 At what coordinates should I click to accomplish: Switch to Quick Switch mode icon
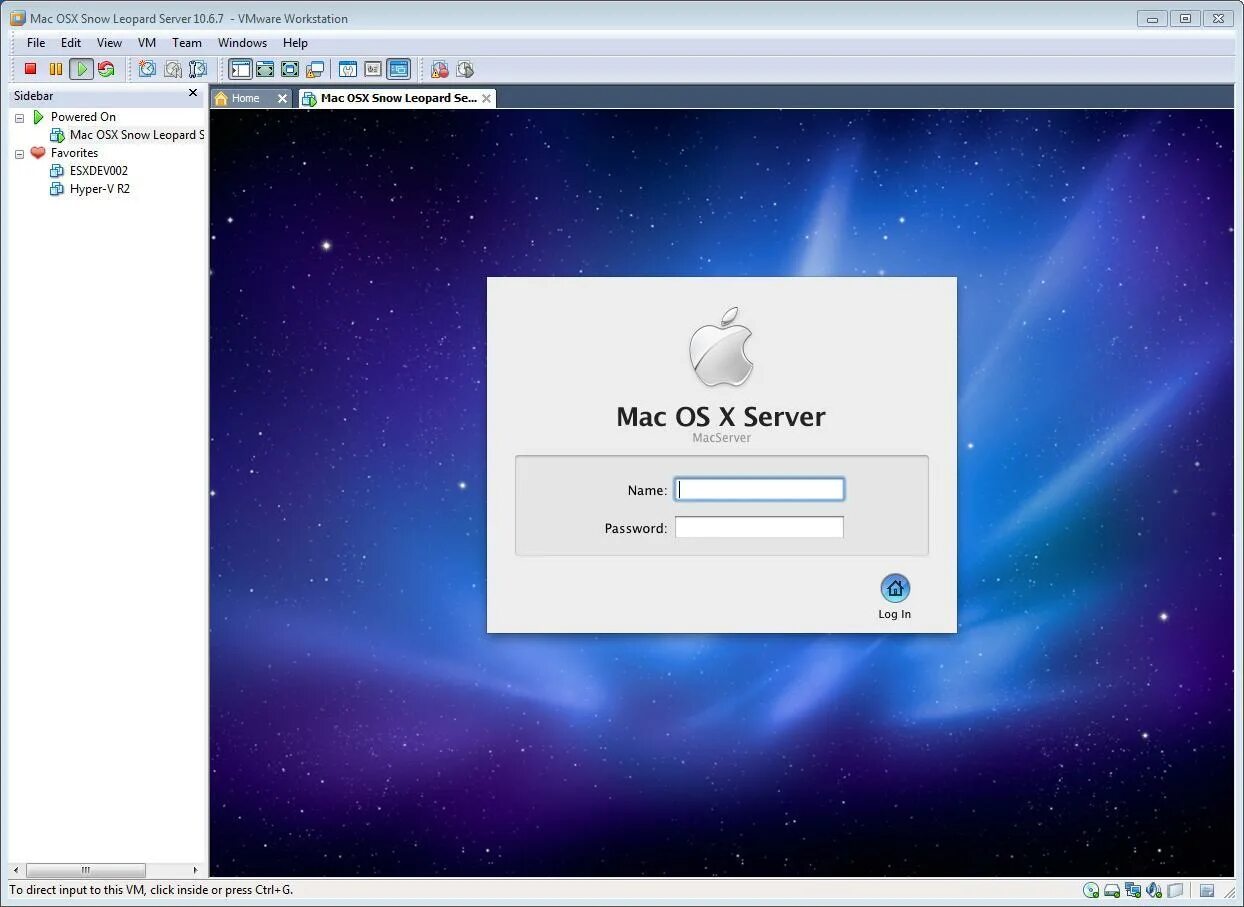(265, 69)
